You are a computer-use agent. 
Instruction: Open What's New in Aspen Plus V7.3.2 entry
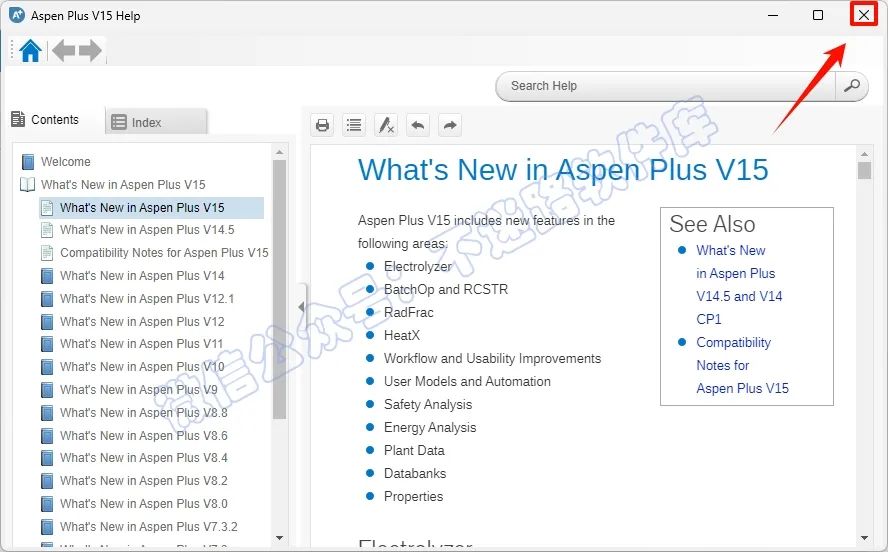[149, 527]
